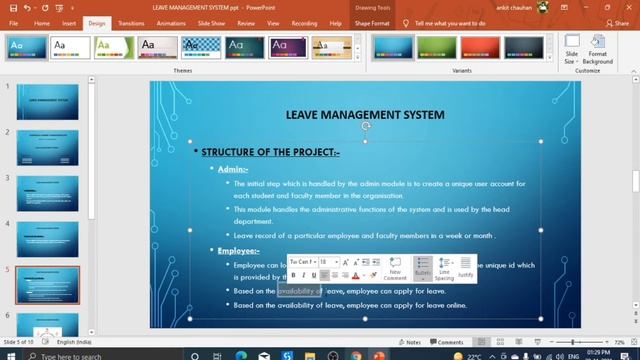The image size is (640, 360).
Task: Toggle Underline in mini toolbar
Action: (x=314, y=275)
